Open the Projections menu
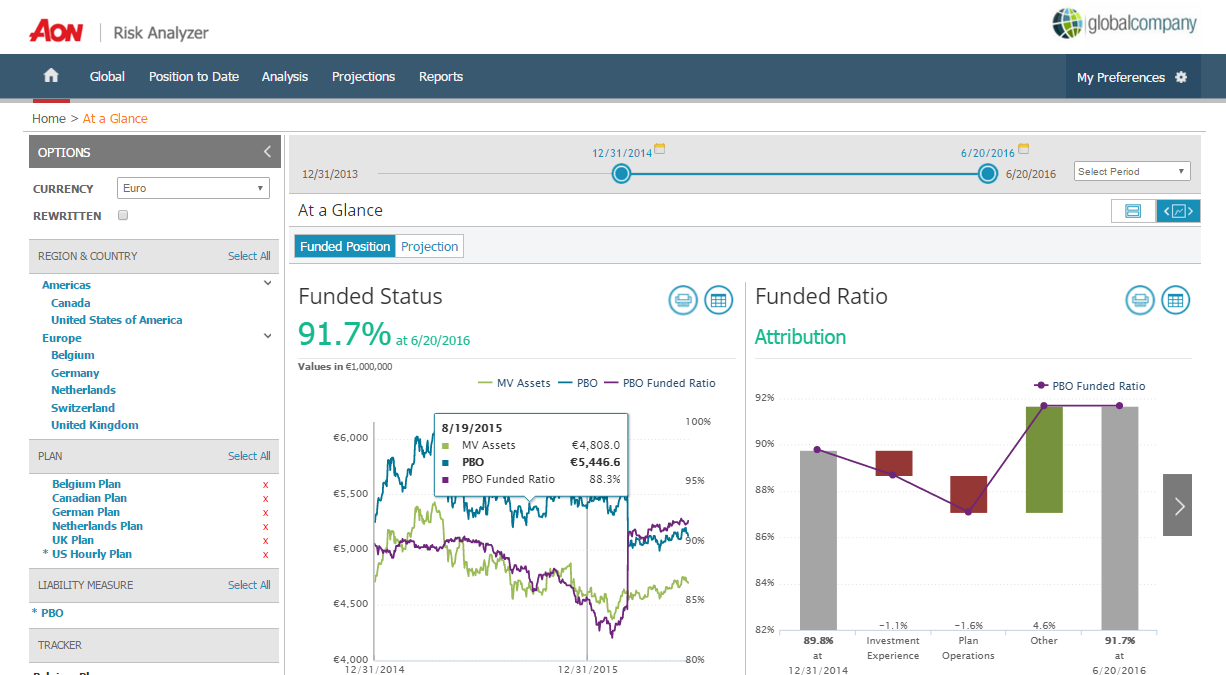The image size is (1226, 675). (x=363, y=77)
